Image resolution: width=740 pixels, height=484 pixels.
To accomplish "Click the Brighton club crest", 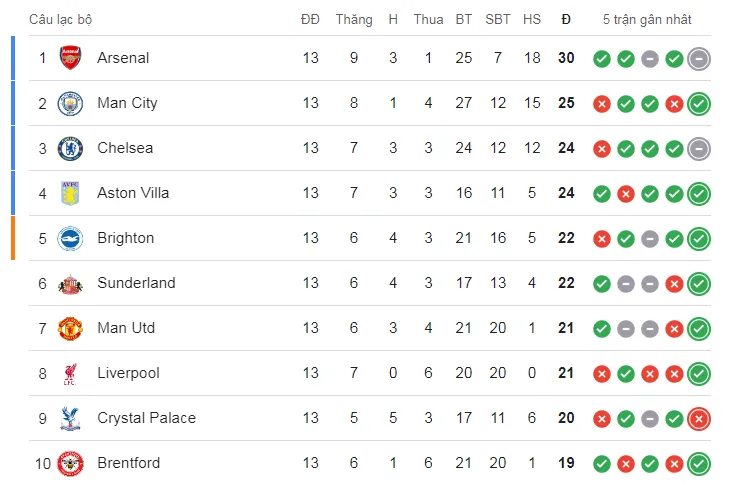I will pyautogui.click(x=70, y=238).
